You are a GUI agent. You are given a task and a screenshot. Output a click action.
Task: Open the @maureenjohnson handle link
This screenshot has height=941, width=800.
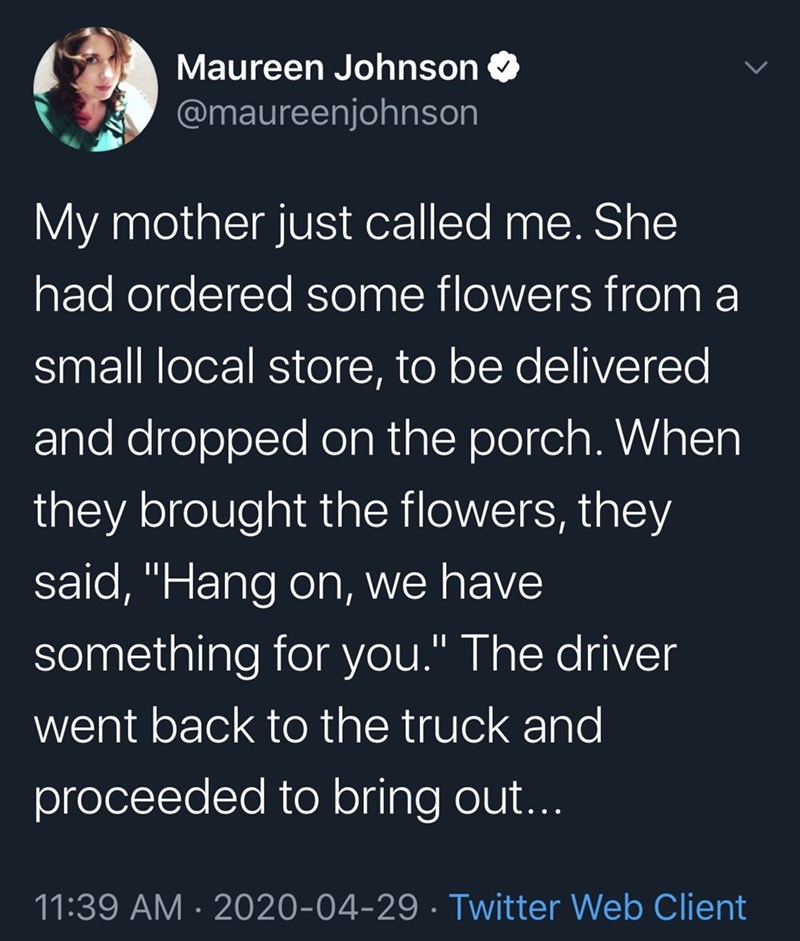pos(327,113)
